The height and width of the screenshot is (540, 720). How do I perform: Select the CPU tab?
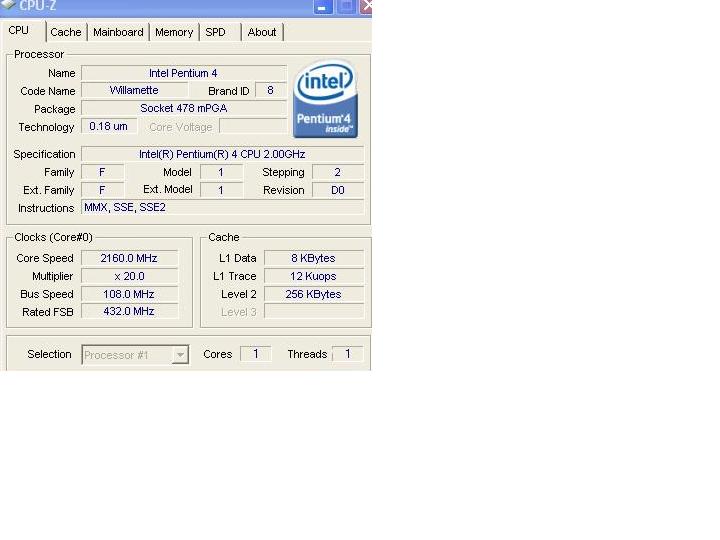click(19, 30)
